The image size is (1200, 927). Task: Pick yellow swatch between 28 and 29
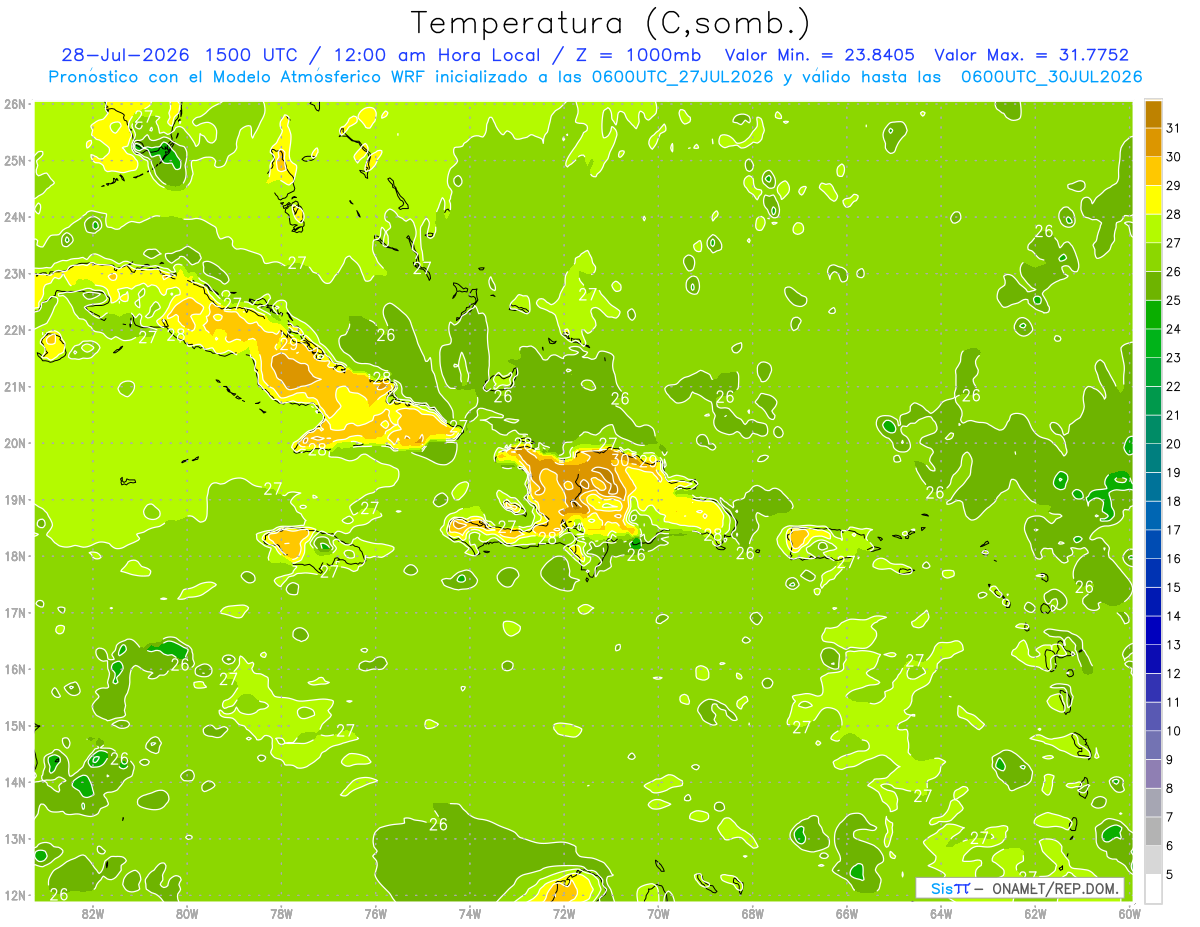click(x=1153, y=200)
